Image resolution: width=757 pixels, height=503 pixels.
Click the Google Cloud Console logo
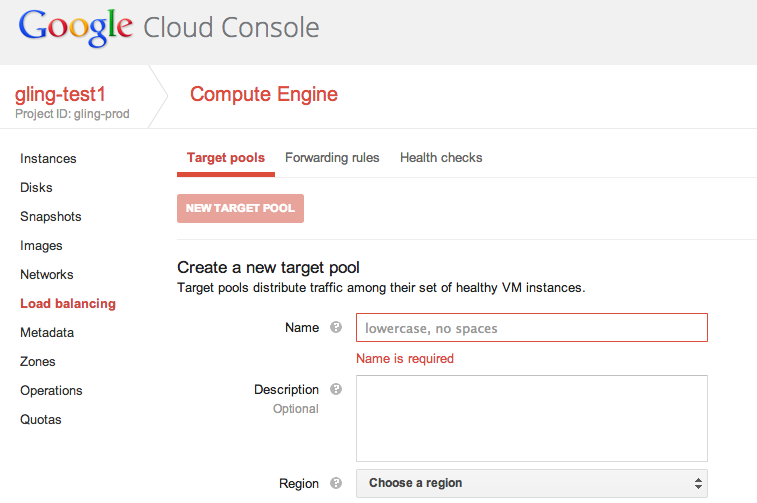click(169, 27)
